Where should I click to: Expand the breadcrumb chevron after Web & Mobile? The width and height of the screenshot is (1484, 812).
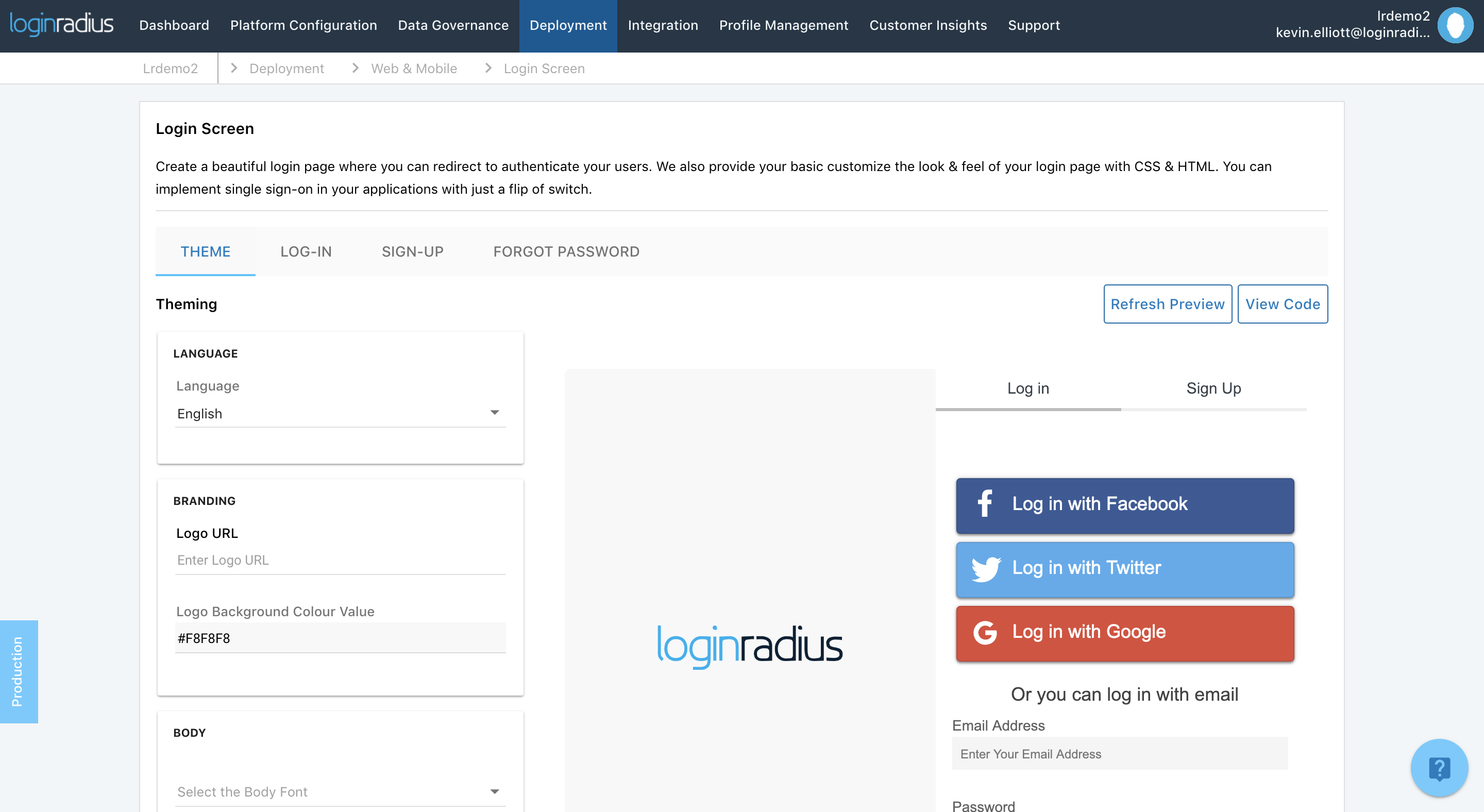coord(487,67)
